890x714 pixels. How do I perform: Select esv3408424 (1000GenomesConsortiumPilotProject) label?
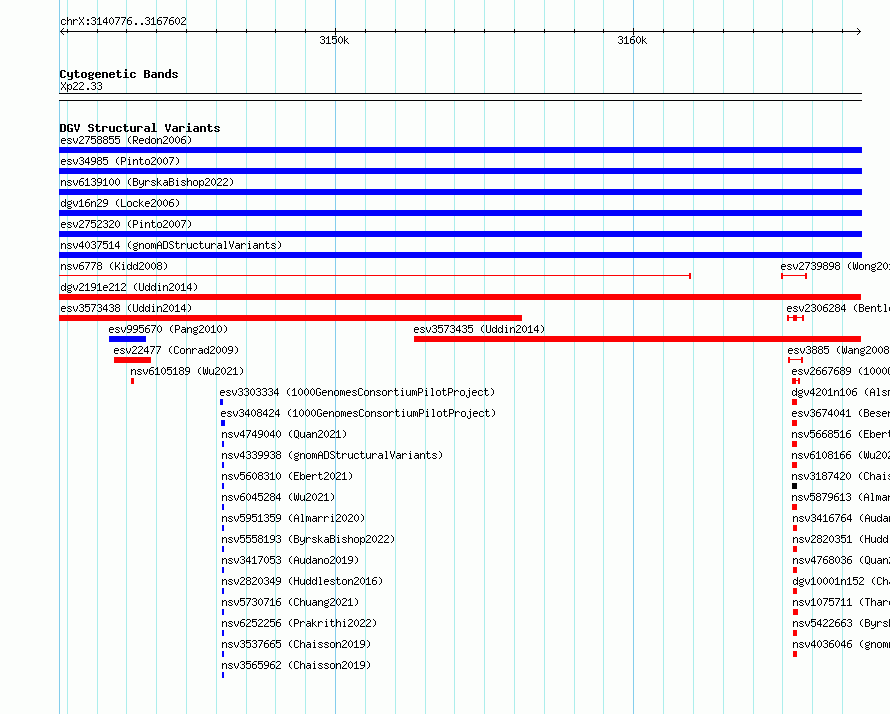click(x=358, y=413)
